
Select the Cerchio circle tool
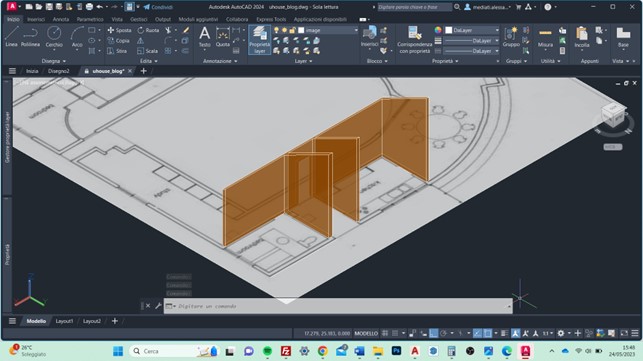54,37
